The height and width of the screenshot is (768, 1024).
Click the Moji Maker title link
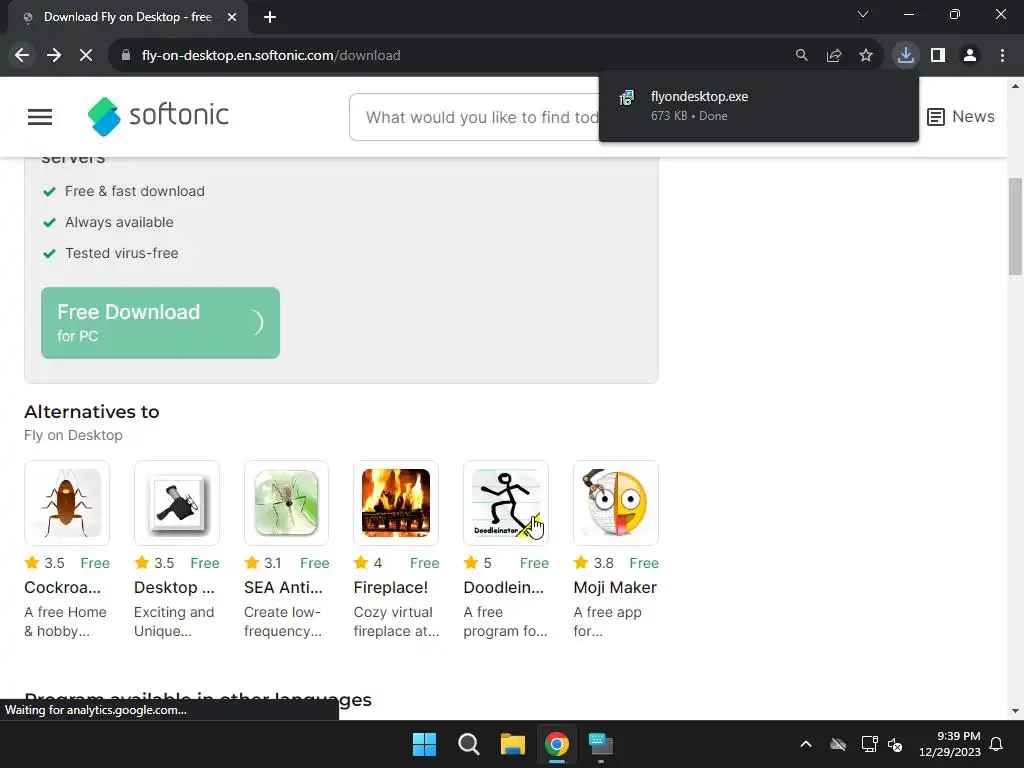pyautogui.click(x=615, y=587)
